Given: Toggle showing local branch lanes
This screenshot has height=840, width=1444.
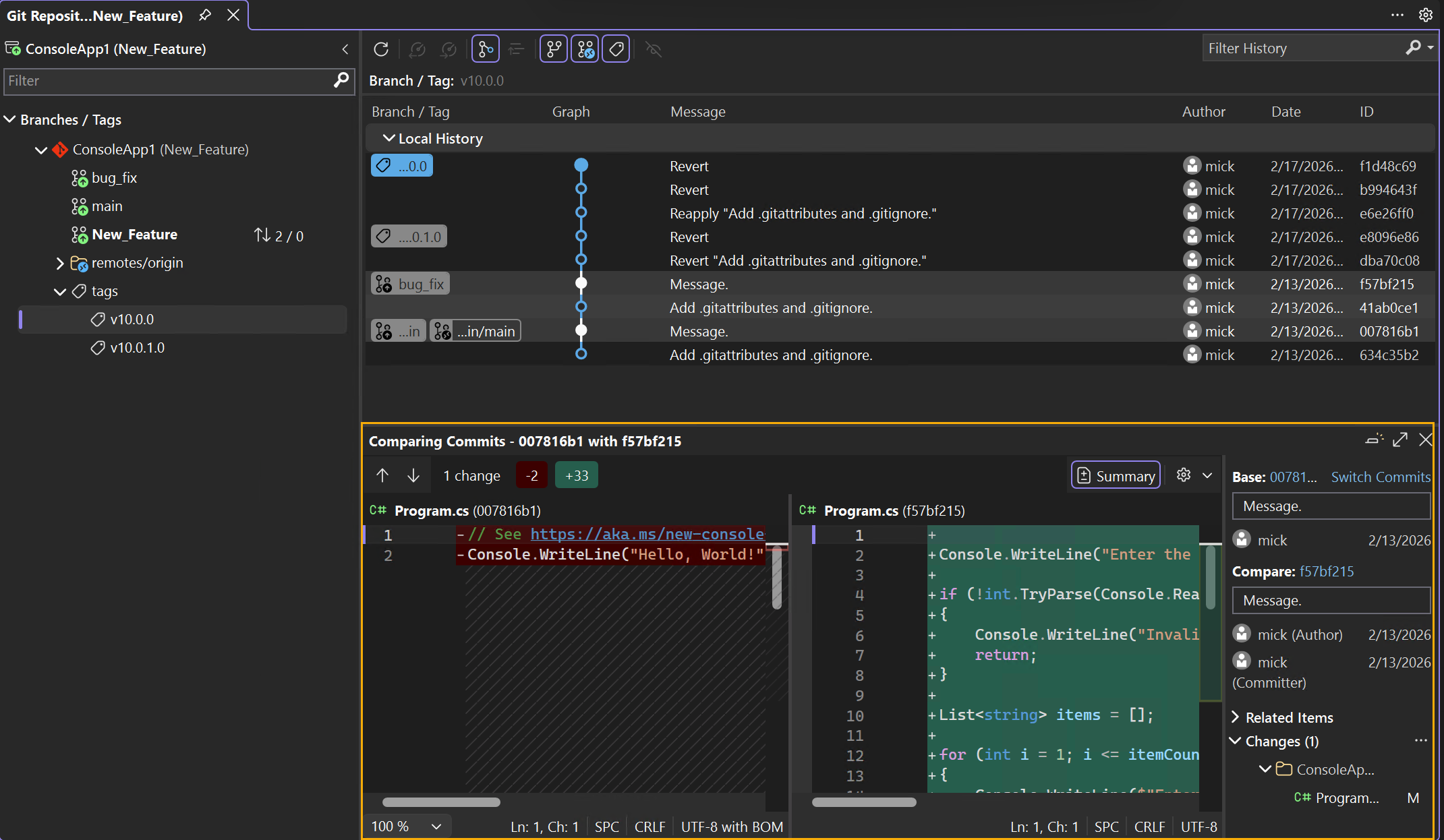Looking at the screenshot, I should pos(553,49).
